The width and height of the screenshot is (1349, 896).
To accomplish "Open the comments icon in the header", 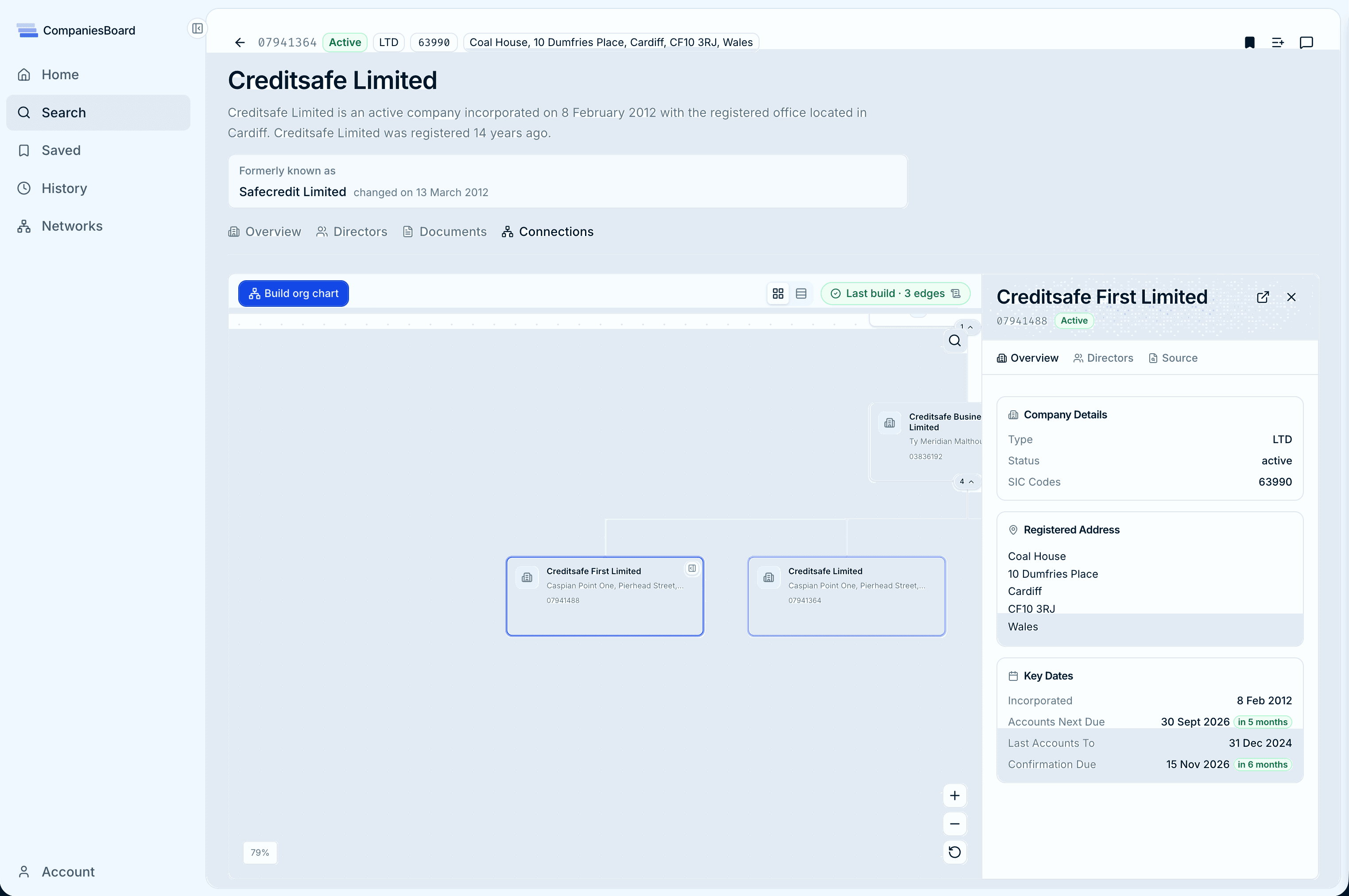I will [x=1306, y=42].
